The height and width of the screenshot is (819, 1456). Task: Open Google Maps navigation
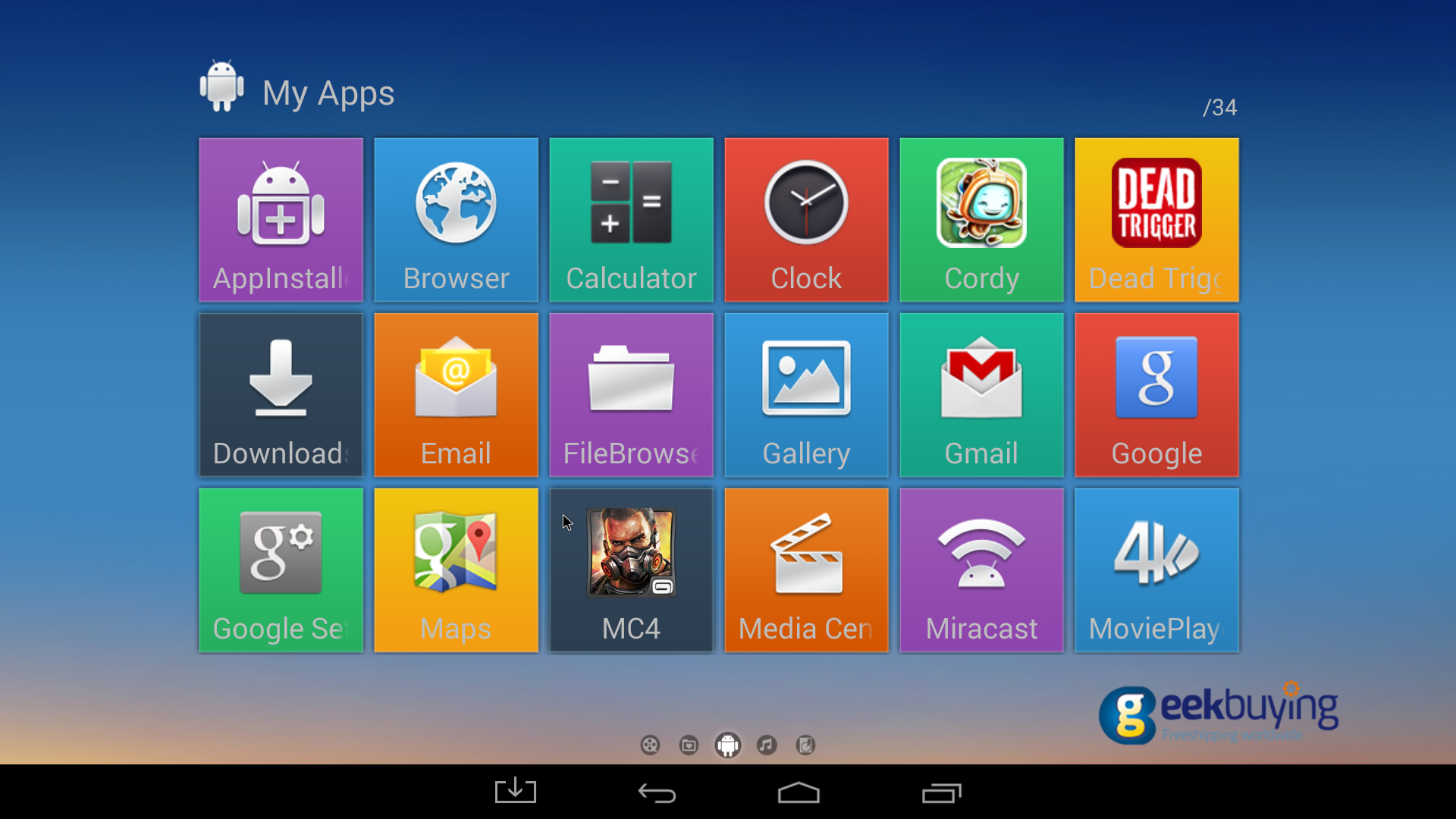456,570
